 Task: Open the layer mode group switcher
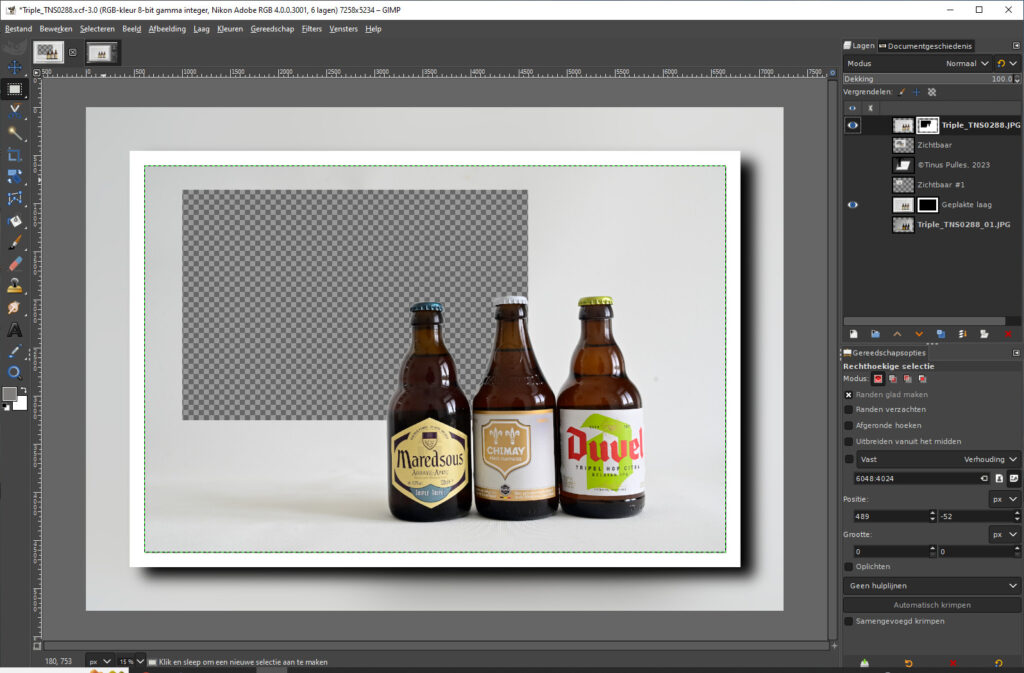pyautogui.click(x=1006, y=63)
